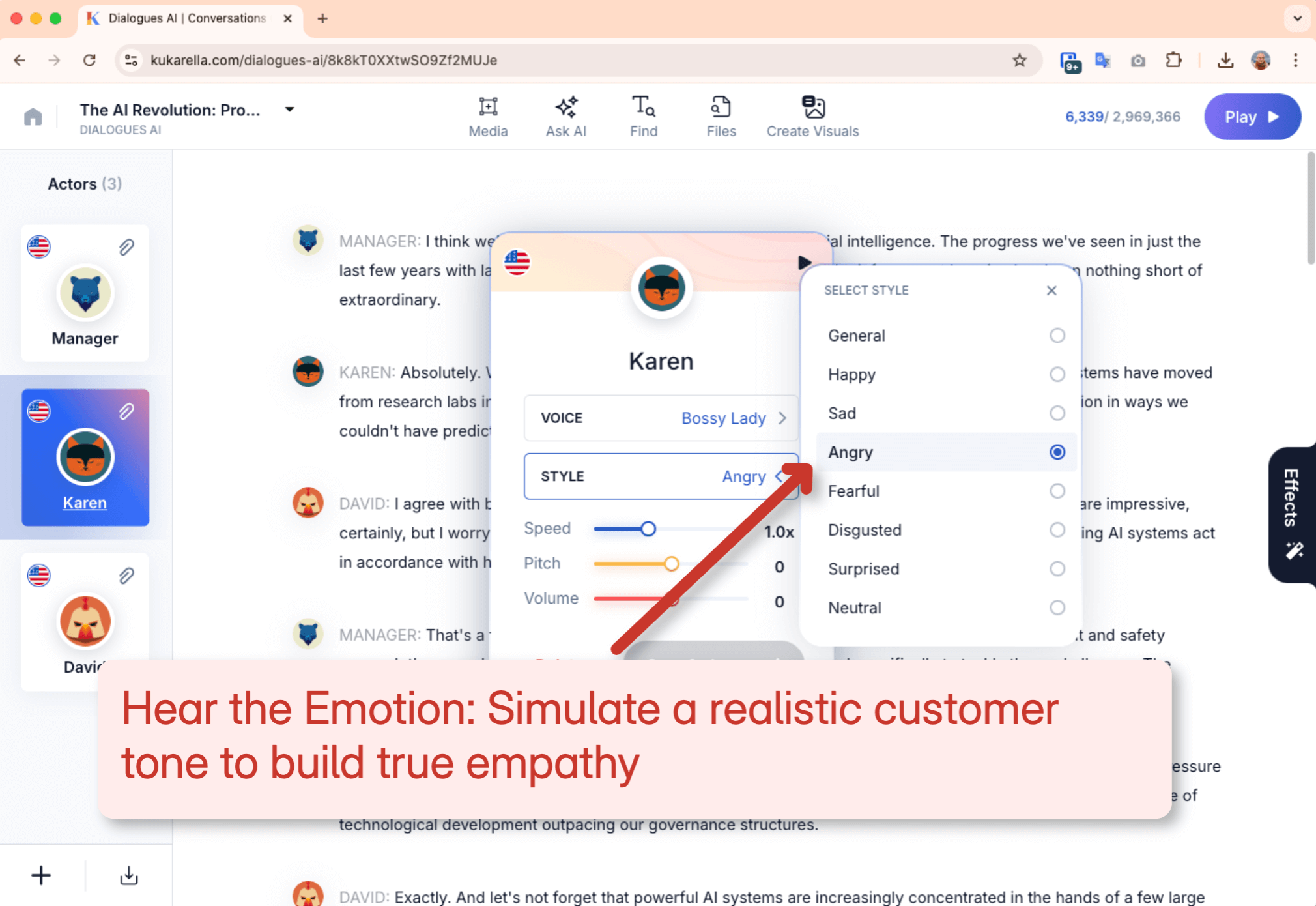Image resolution: width=1316 pixels, height=906 pixels.
Task: Click Karen avatar beside her dialogue line
Action: (308, 372)
